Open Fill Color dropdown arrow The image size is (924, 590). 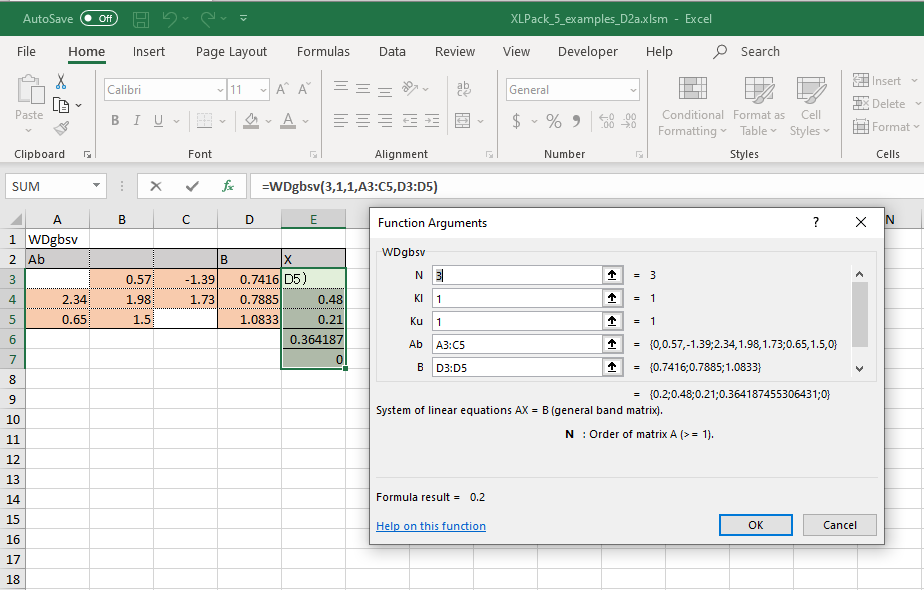click(x=268, y=121)
